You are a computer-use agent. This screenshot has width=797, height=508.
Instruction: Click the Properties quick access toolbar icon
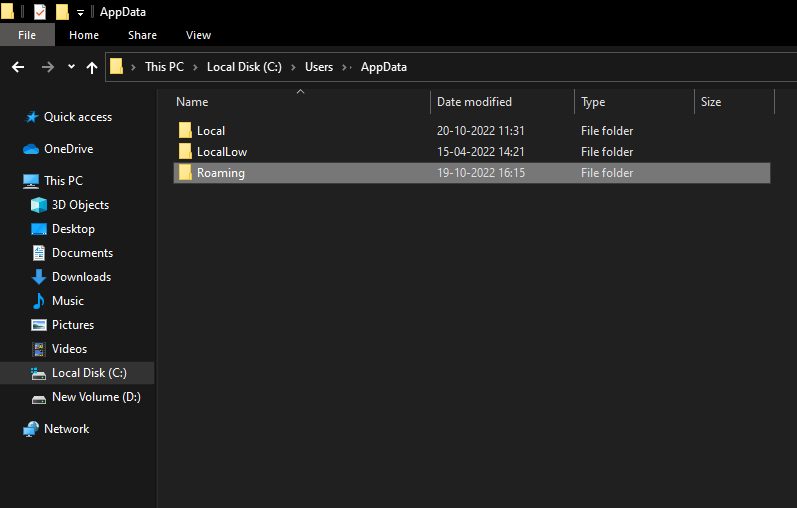[x=40, y=12]
